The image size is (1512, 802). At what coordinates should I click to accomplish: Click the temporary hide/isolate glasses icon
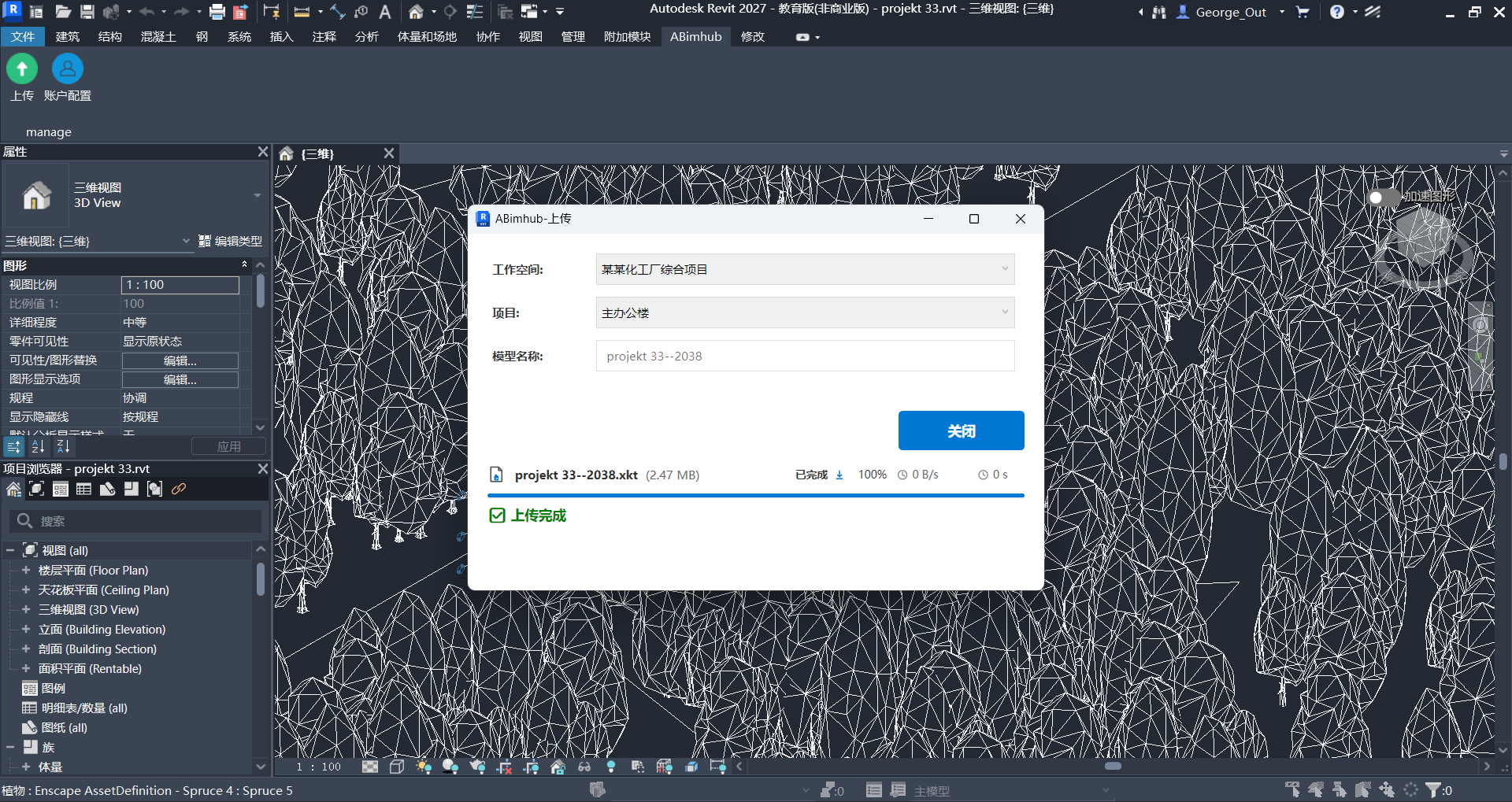pyautogui.click(x=584, y=767)
